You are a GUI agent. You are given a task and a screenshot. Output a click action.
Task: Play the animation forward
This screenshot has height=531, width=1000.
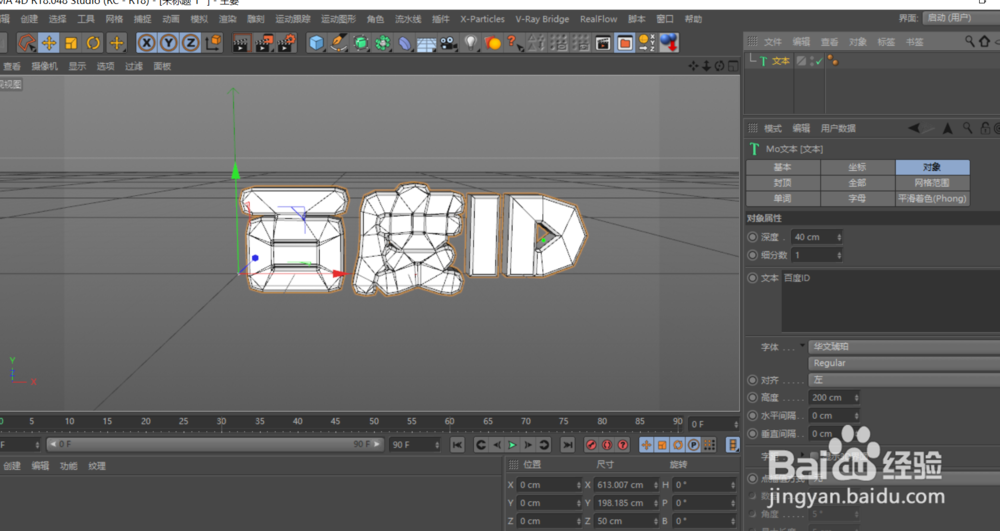pos(512,445)
